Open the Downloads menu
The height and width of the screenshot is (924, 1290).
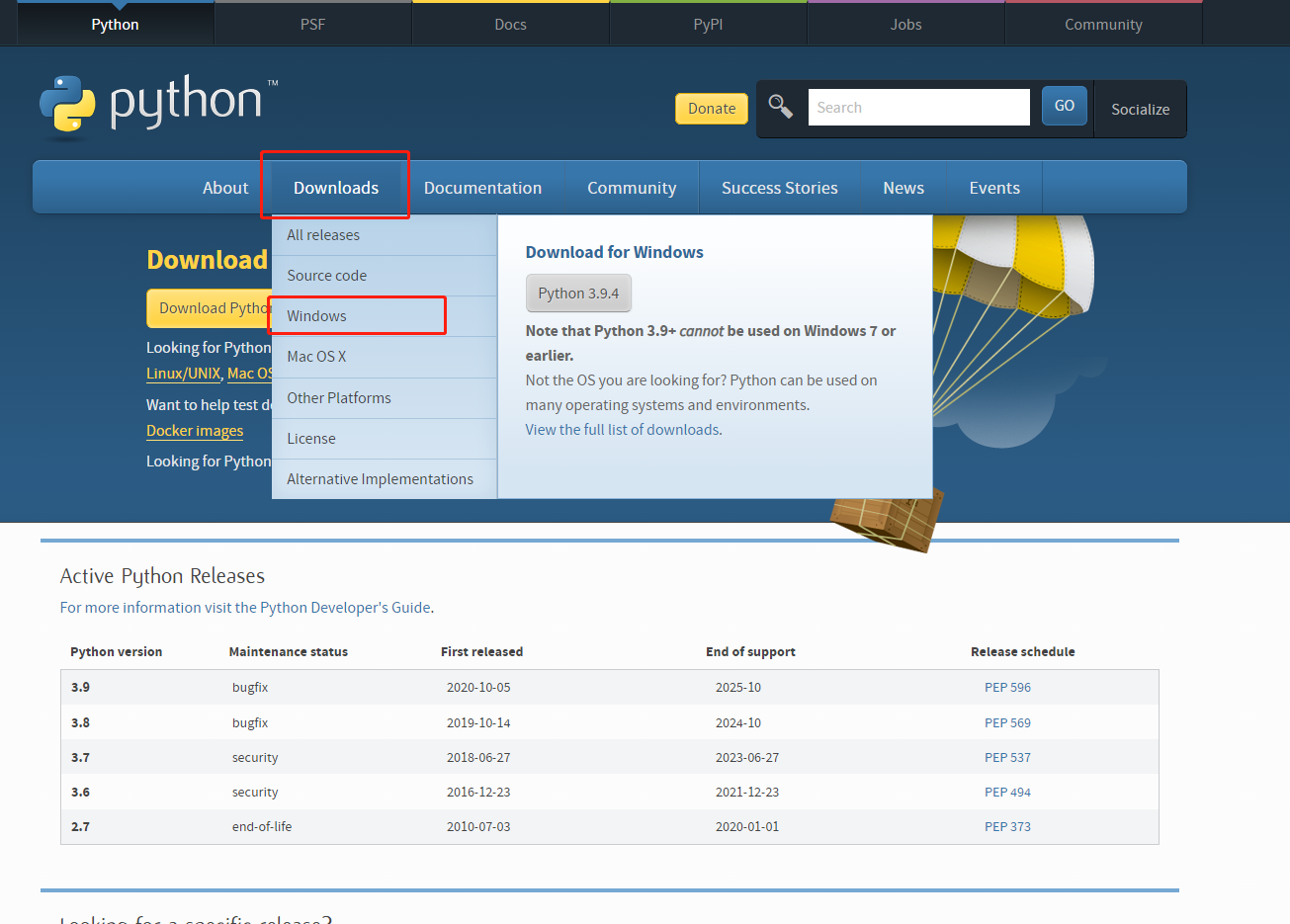[335, 187]
